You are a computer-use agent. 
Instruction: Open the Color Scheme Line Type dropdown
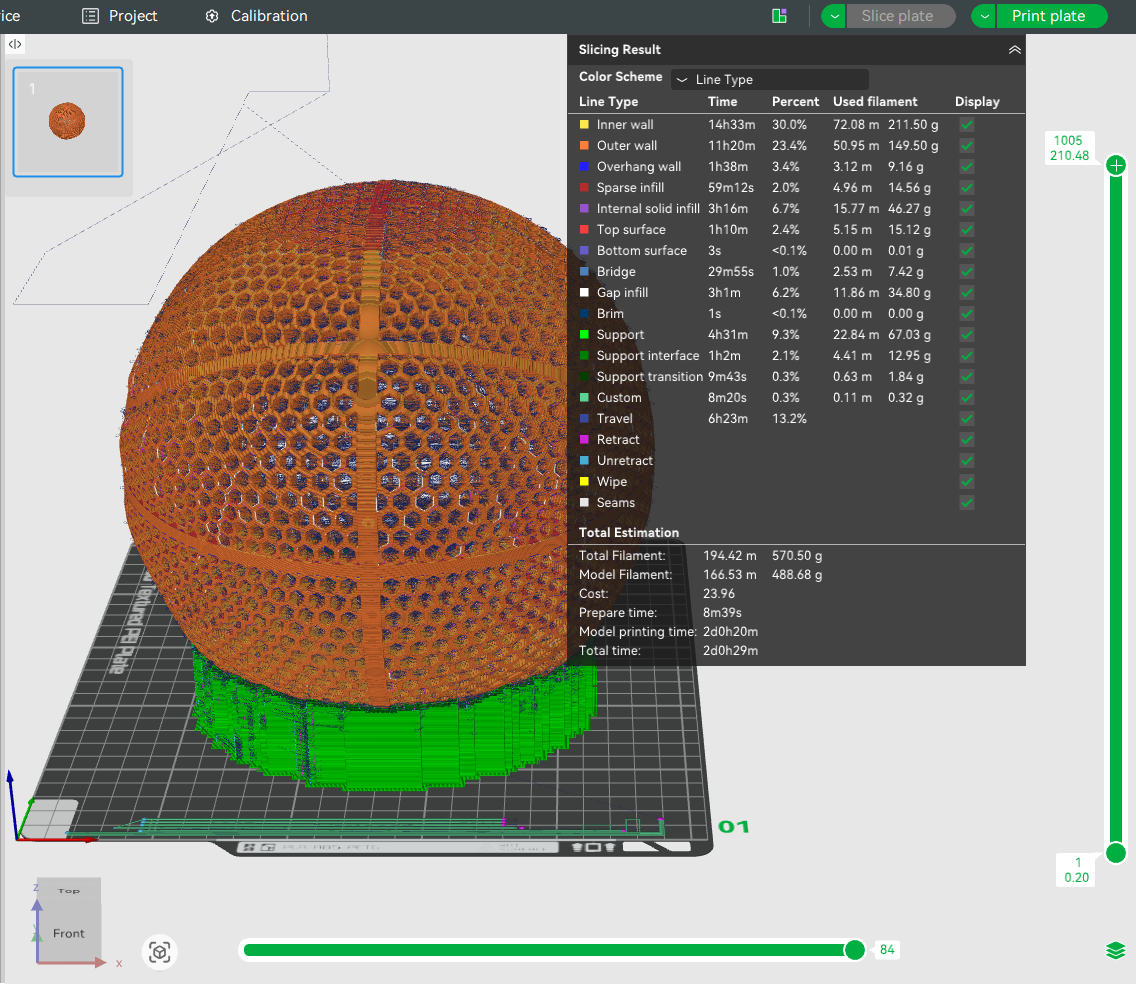point(769,79)
